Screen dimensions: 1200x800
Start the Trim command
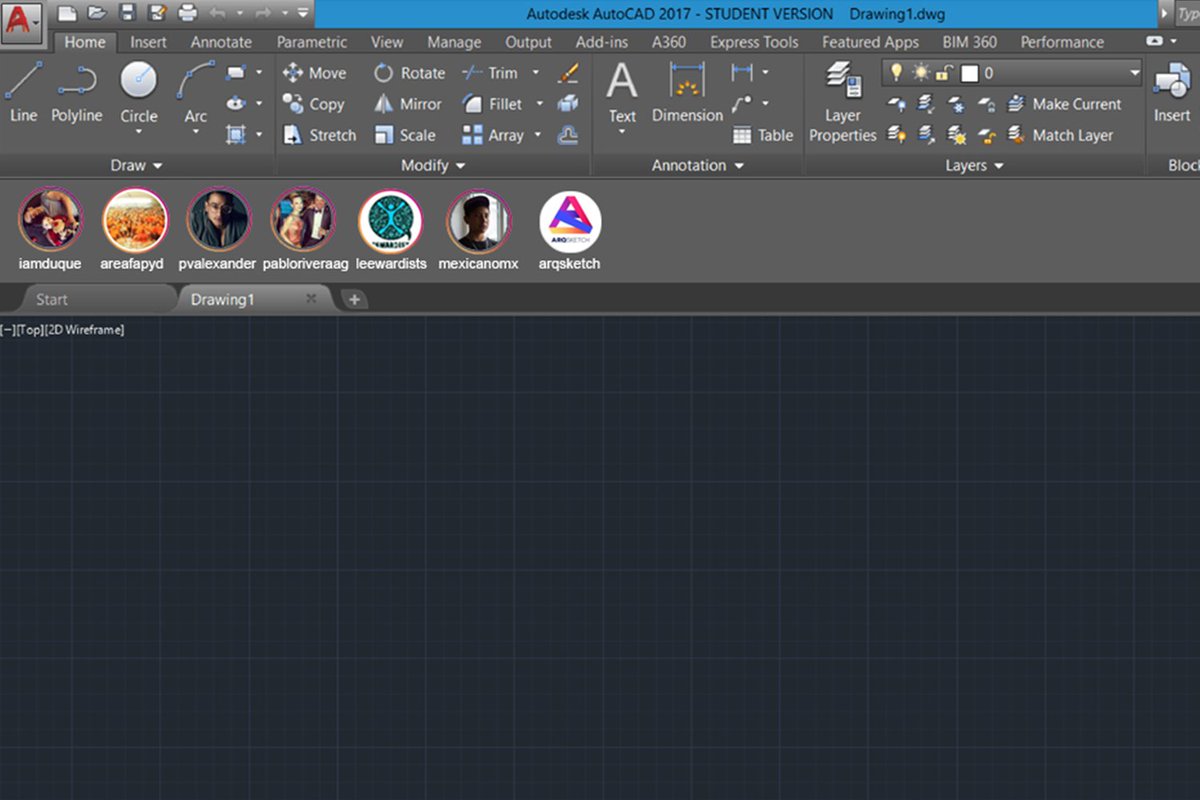490,73
